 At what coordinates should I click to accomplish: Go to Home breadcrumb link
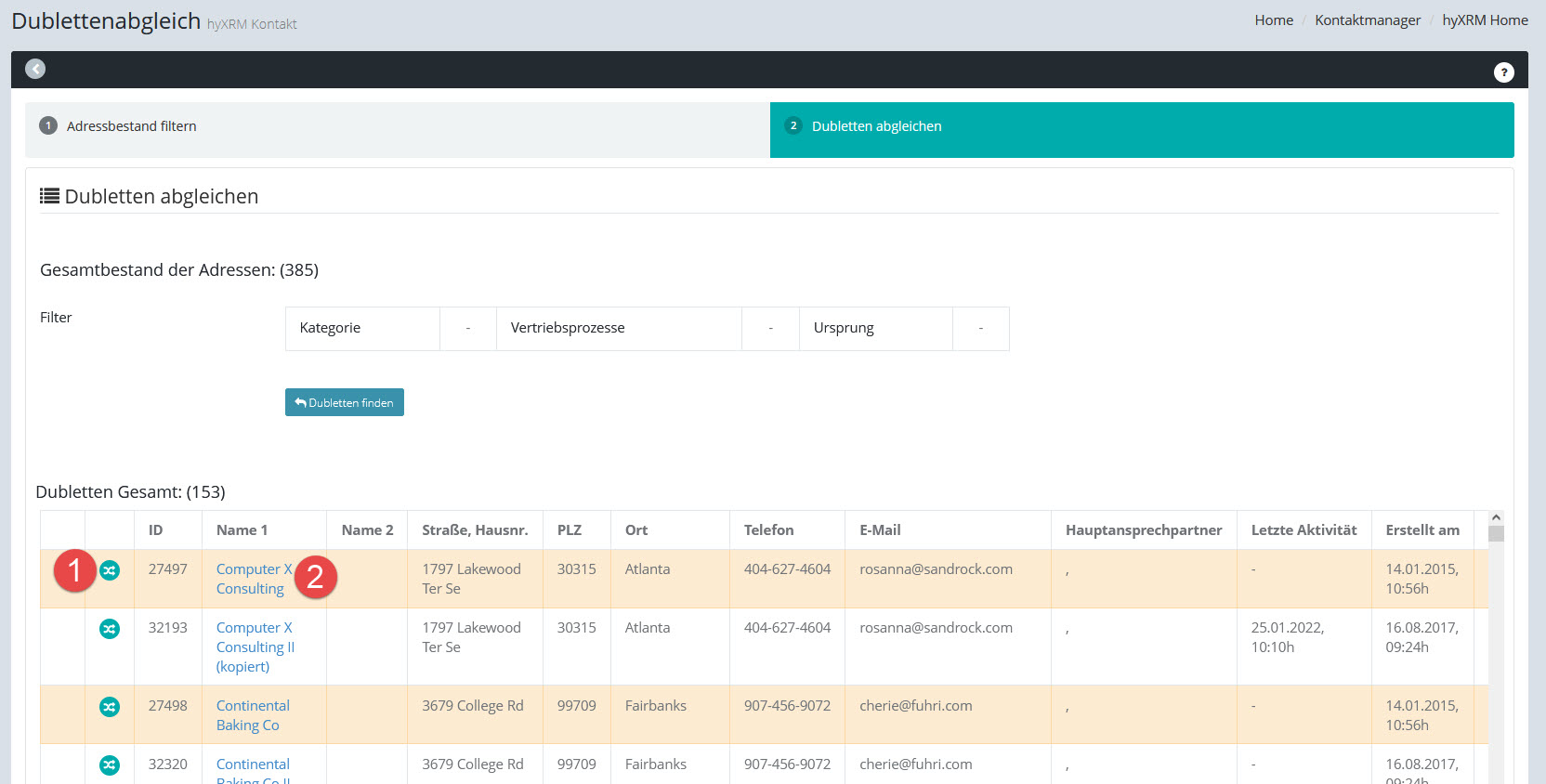[1273, 20]
